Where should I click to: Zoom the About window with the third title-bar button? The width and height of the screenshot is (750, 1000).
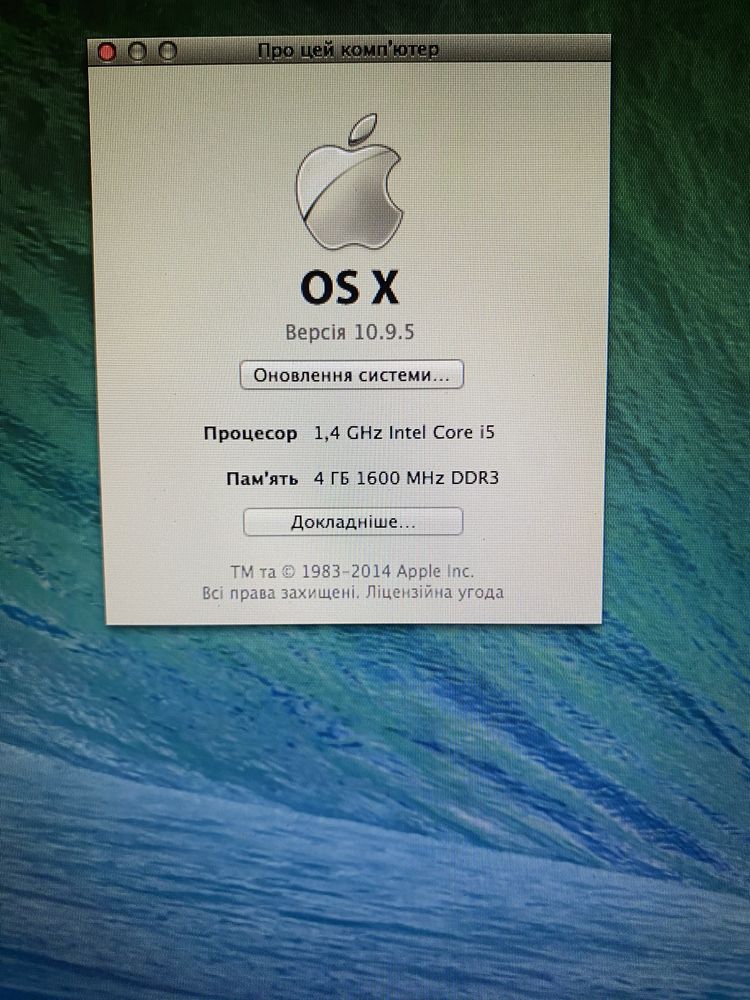tap(167, 50)
